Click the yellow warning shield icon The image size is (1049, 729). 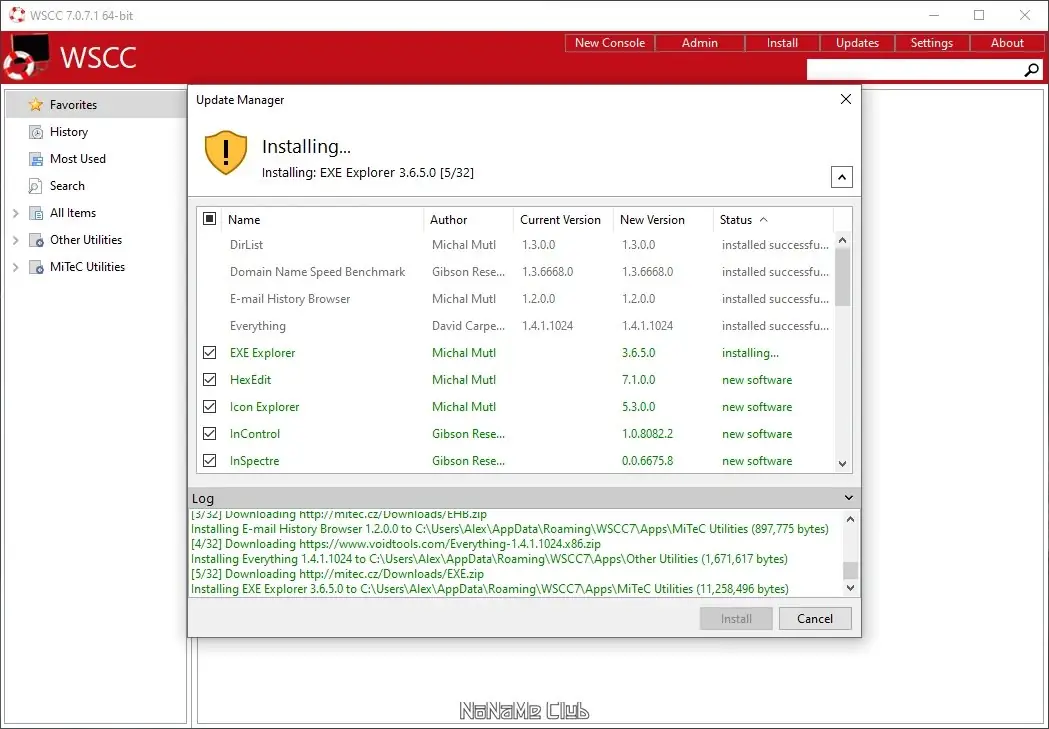225,152
